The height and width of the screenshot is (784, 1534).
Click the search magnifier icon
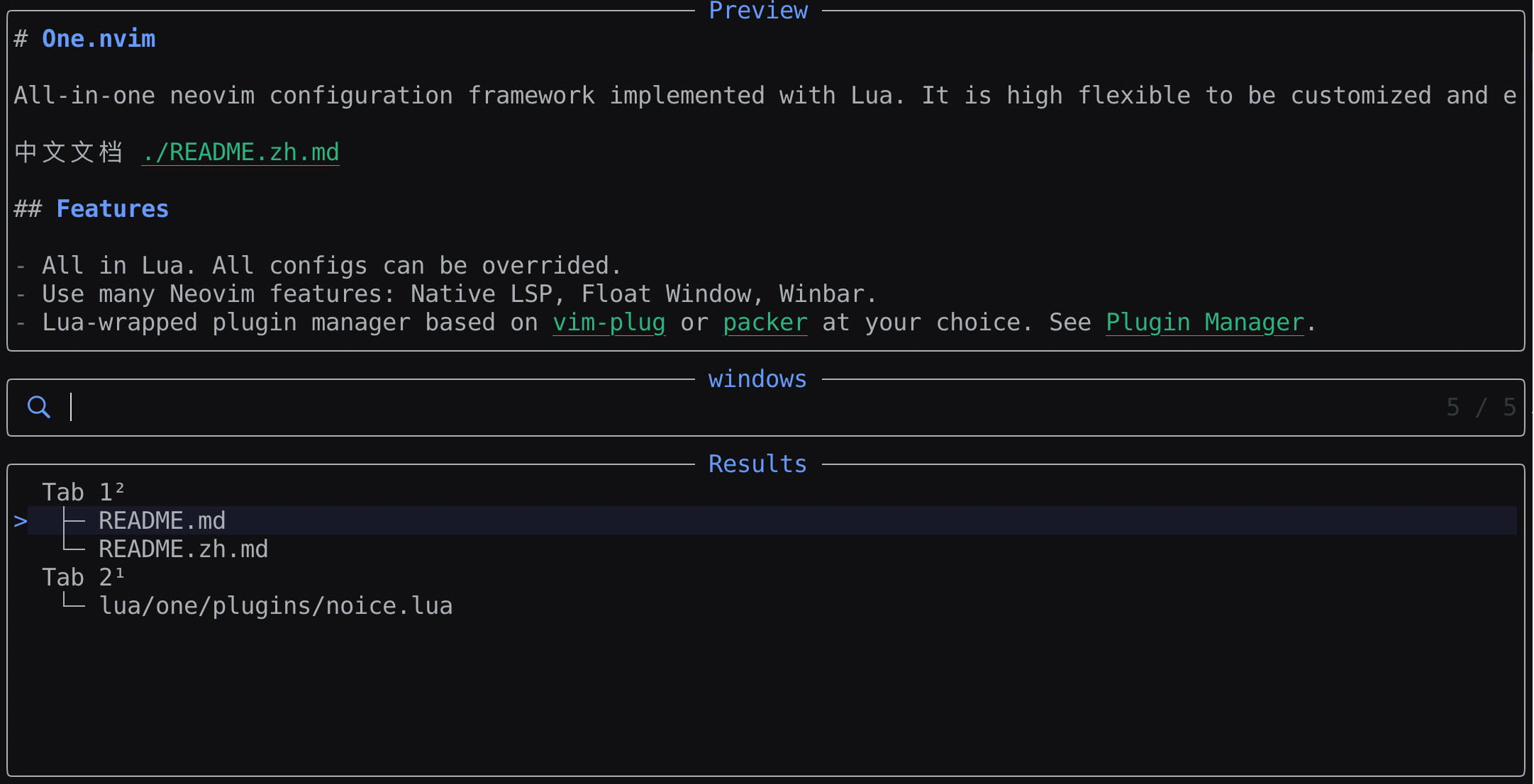[x=38, y=407]
